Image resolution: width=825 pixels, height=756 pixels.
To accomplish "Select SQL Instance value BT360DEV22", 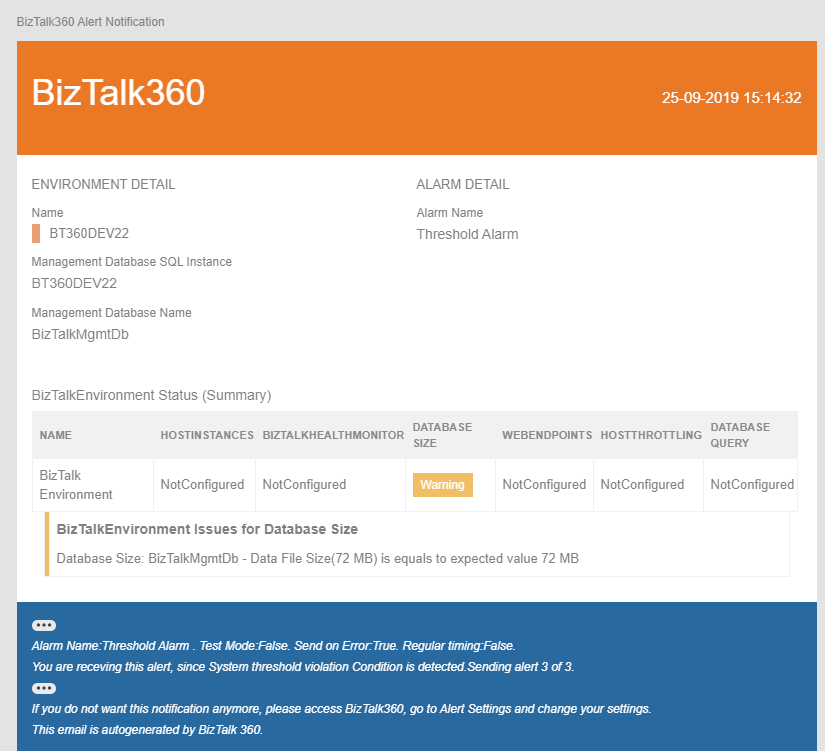I will [74, 284].
